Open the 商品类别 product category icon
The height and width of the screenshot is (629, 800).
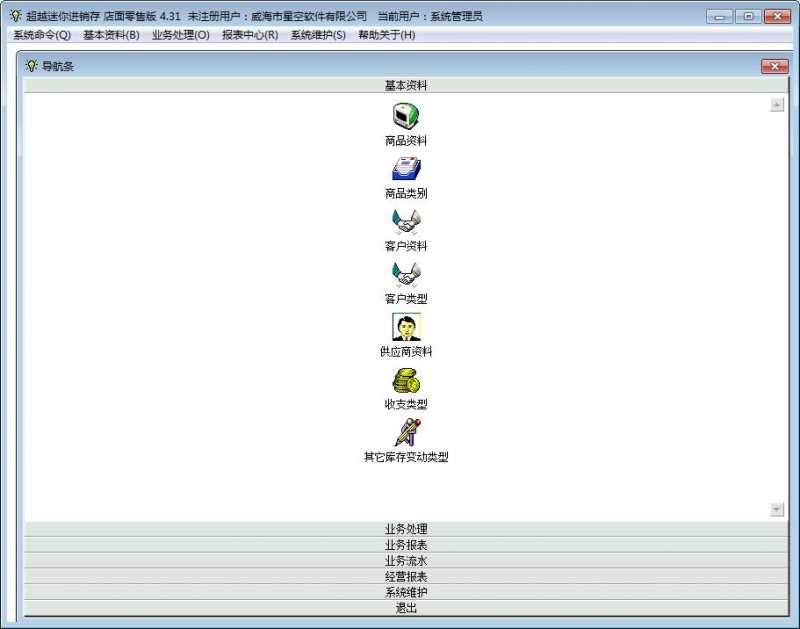(406, 169)
